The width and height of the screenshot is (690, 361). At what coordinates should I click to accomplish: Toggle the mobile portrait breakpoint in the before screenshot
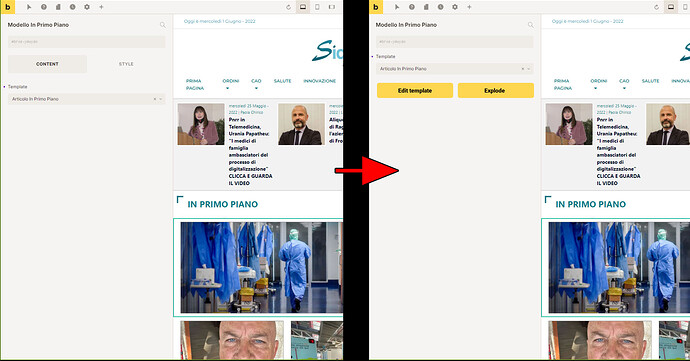tap(317, 7)
